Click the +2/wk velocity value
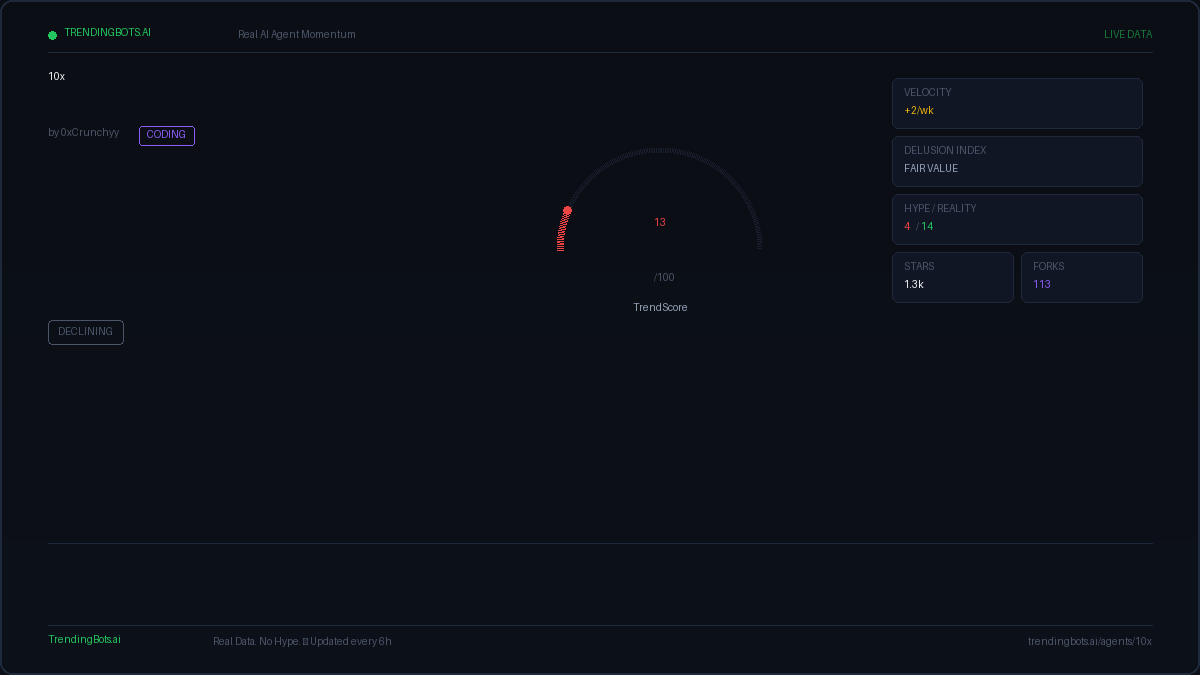Screen dimensions: 1200x675 pos(919,110)
